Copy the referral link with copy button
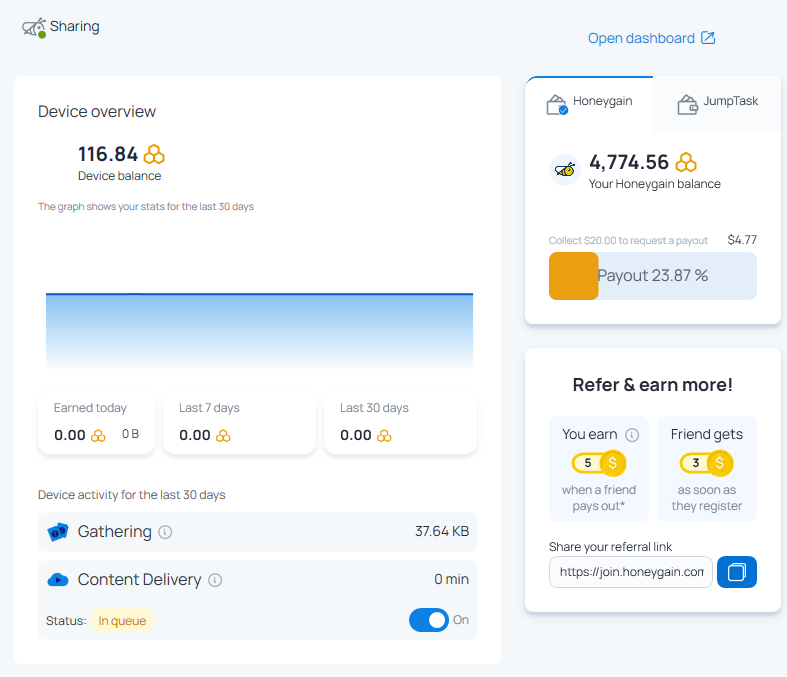 737,572
